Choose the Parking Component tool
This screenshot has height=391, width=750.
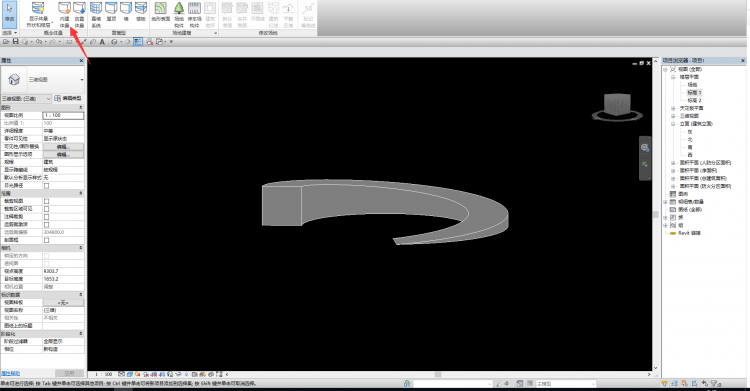(194, 14)
